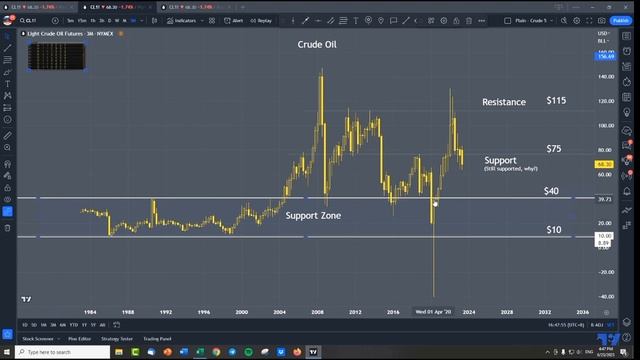
Task: Click the layout square icon
Action: point(507,21)
